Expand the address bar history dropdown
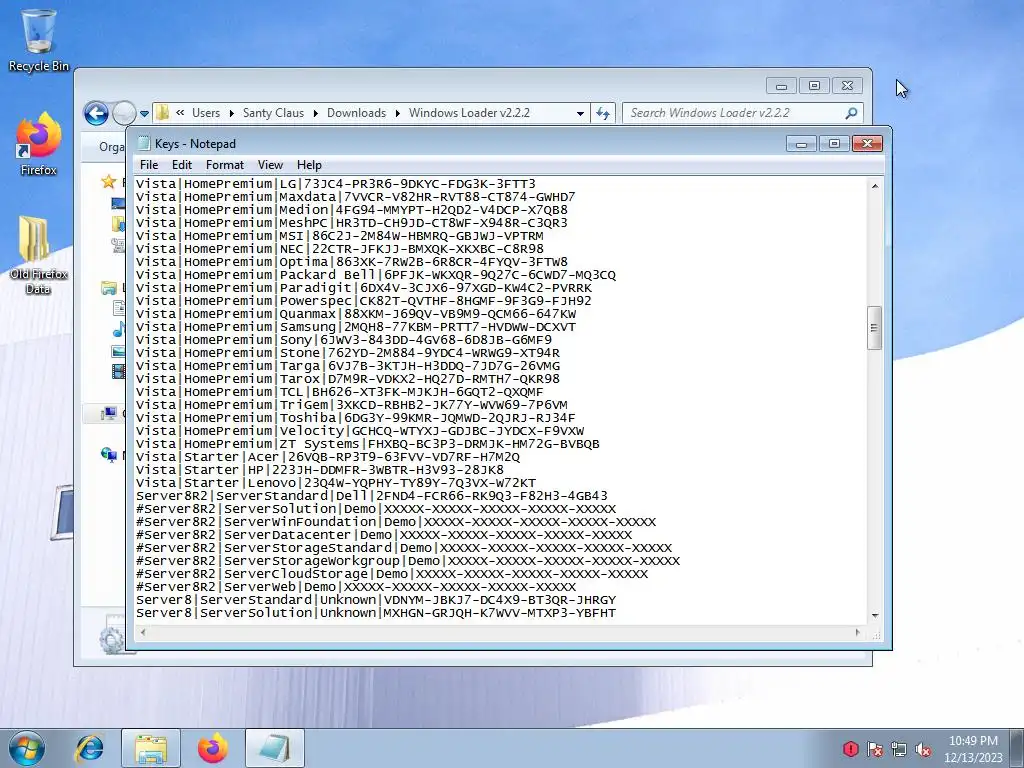 tap(580, 113)
